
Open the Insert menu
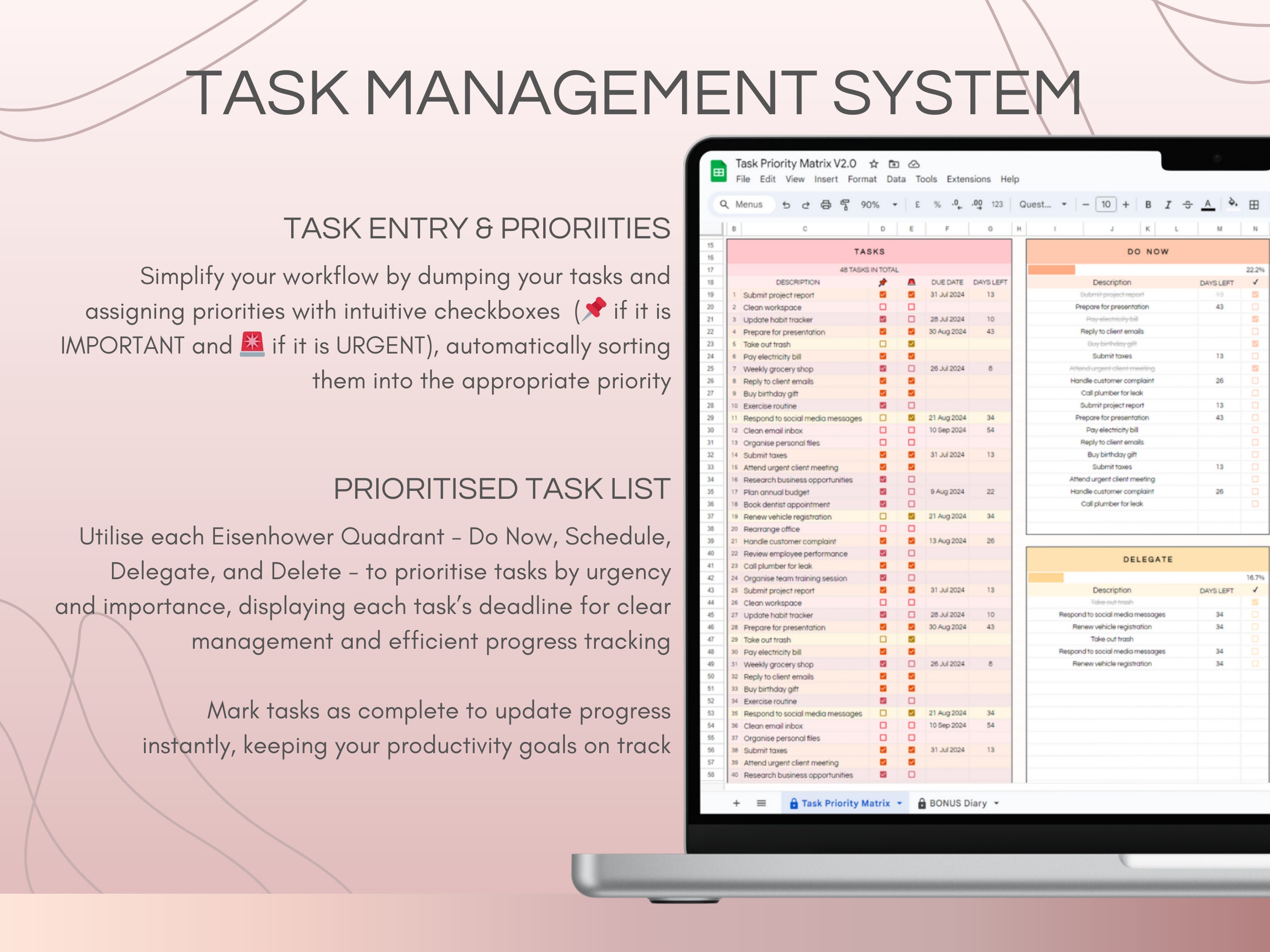click(x=825, y=179)
